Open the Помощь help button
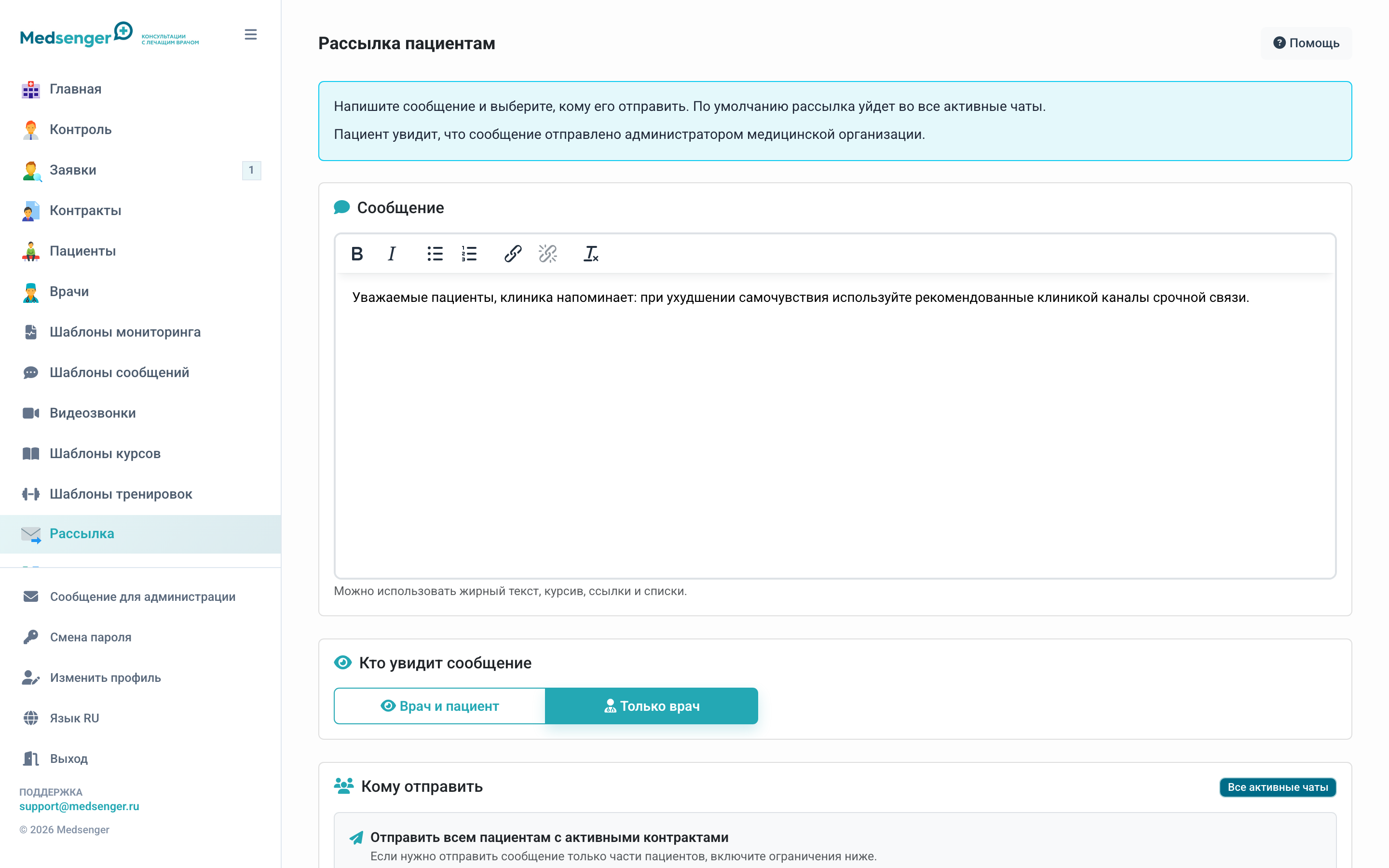This screenshot has height=868, width=1389. (x=1306, y=43)
